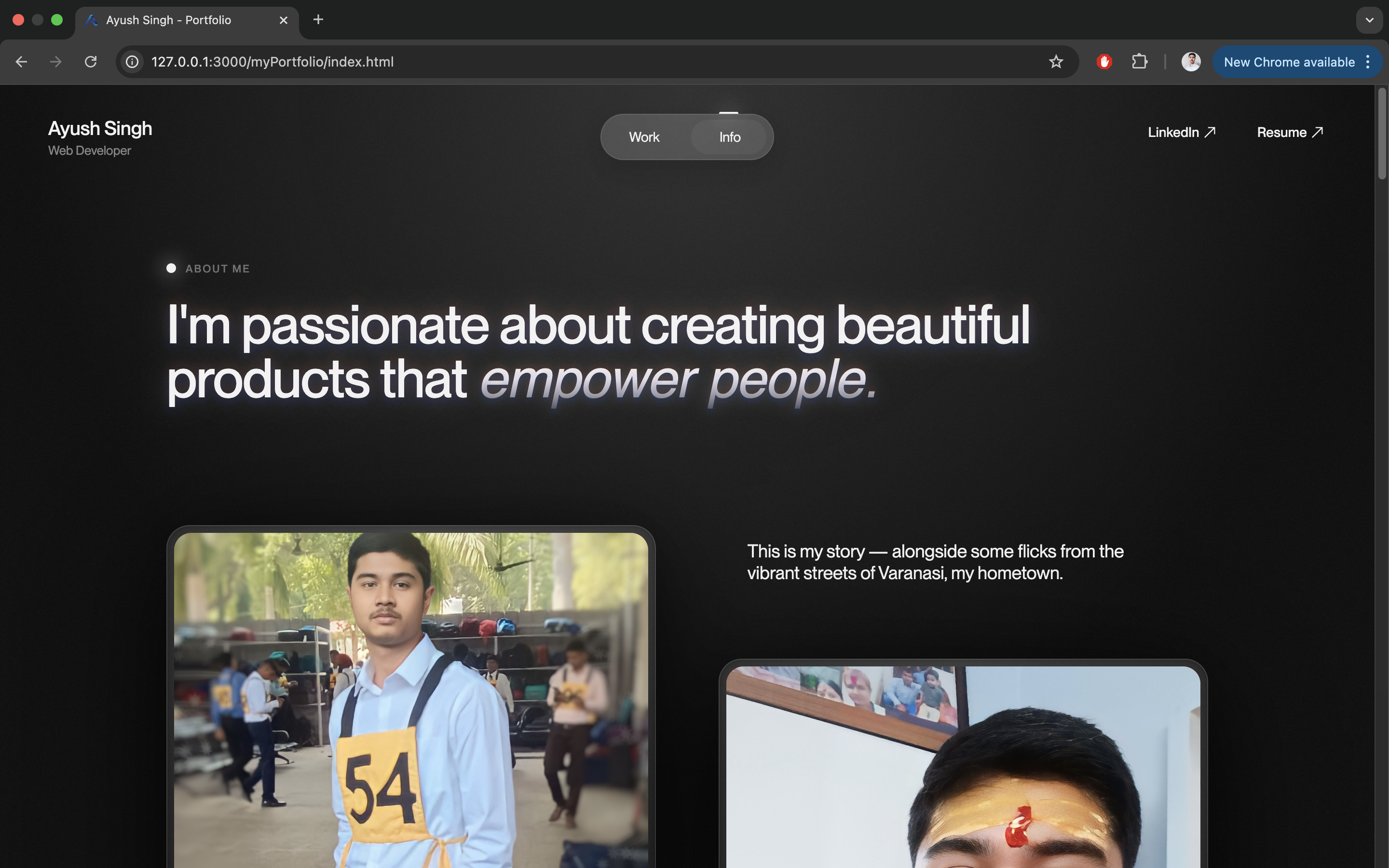The image size is (1389, 868).
Task: Close the Ayush Singh - Portfolio tab
Action: pos(283,20)
